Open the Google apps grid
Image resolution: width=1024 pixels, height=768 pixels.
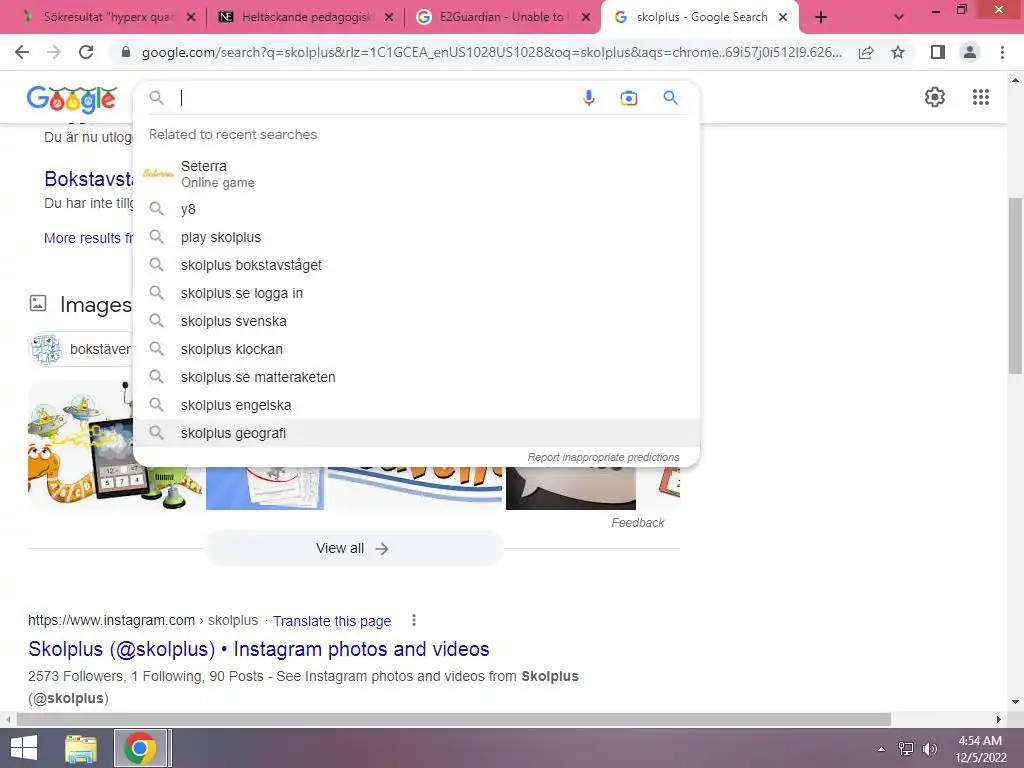(x=980, y=97)
